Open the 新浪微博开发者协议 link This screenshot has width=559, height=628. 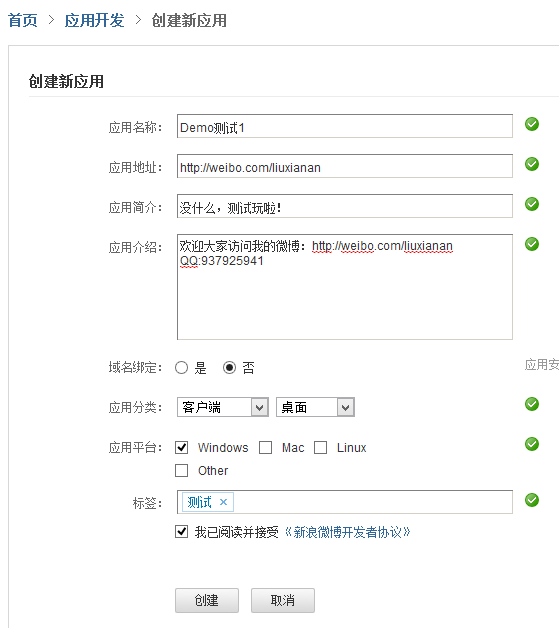(348, 532)
